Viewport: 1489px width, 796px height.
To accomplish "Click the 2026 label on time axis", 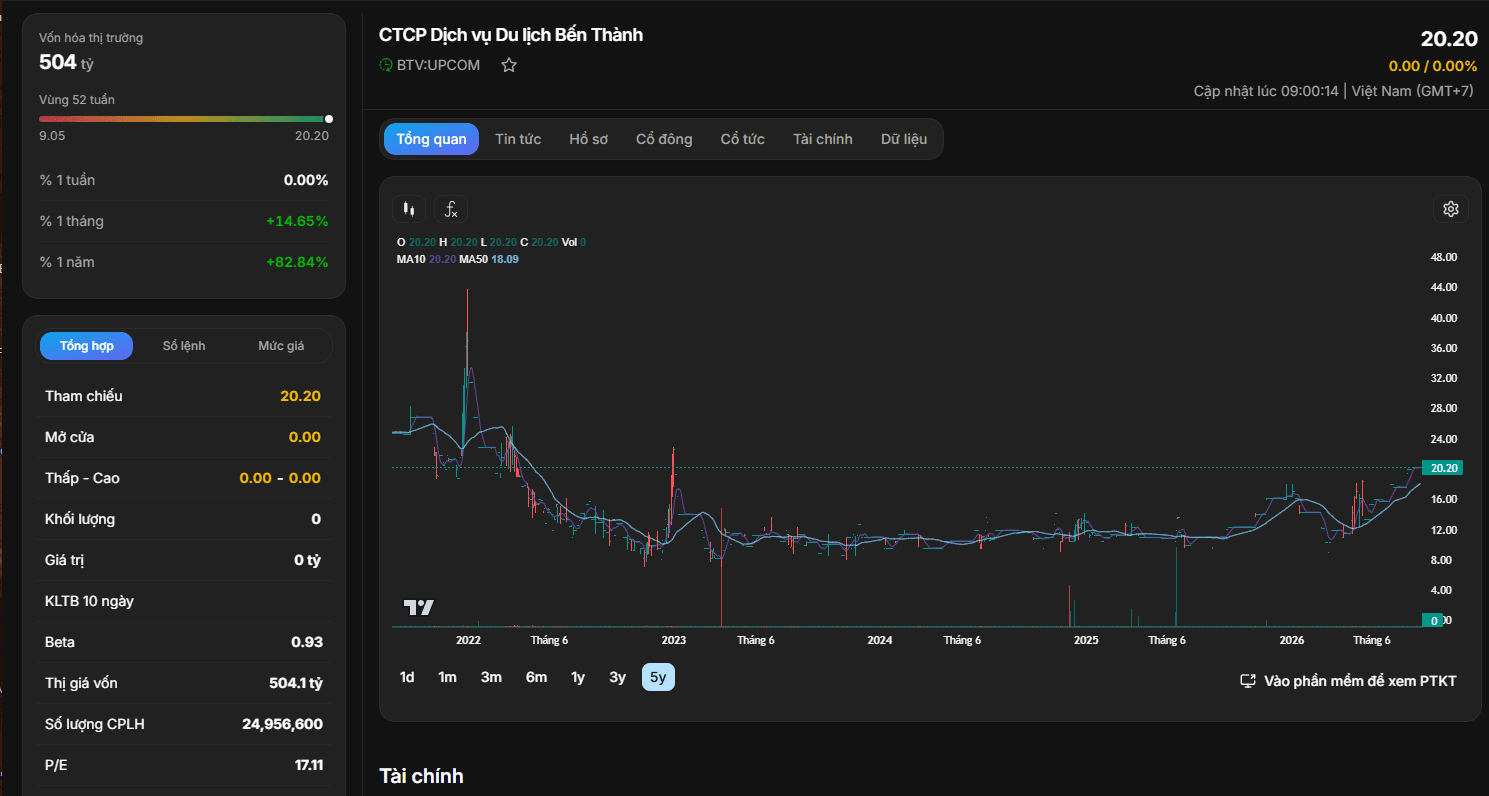I will point(1292,640).
